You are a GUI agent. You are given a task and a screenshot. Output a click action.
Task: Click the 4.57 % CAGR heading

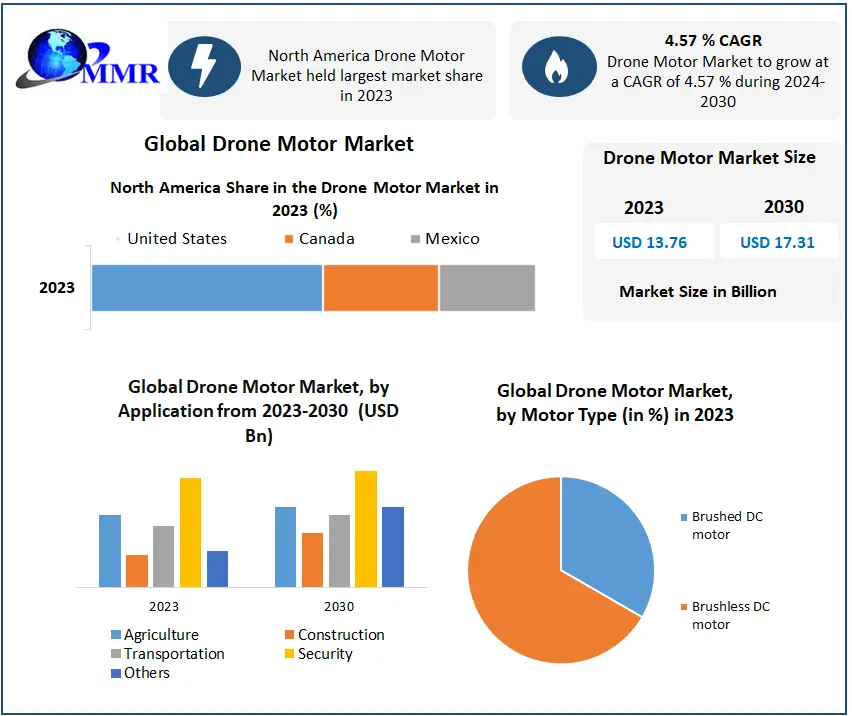pos(713,41)
